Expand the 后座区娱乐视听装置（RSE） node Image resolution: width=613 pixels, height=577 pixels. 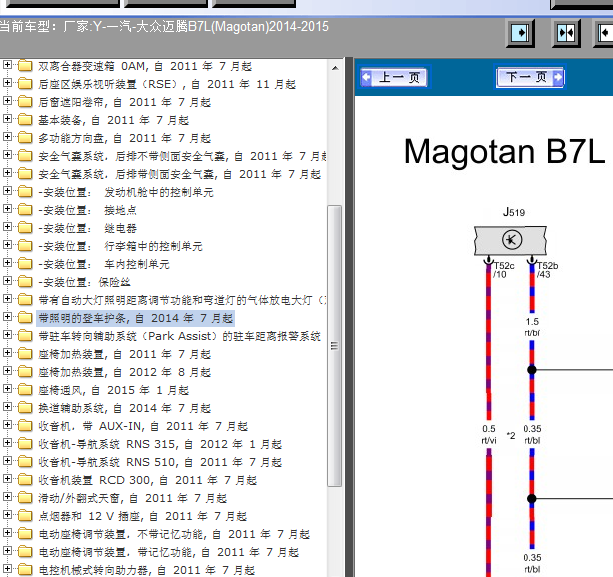pyautogui.click(x=7, y=82)
